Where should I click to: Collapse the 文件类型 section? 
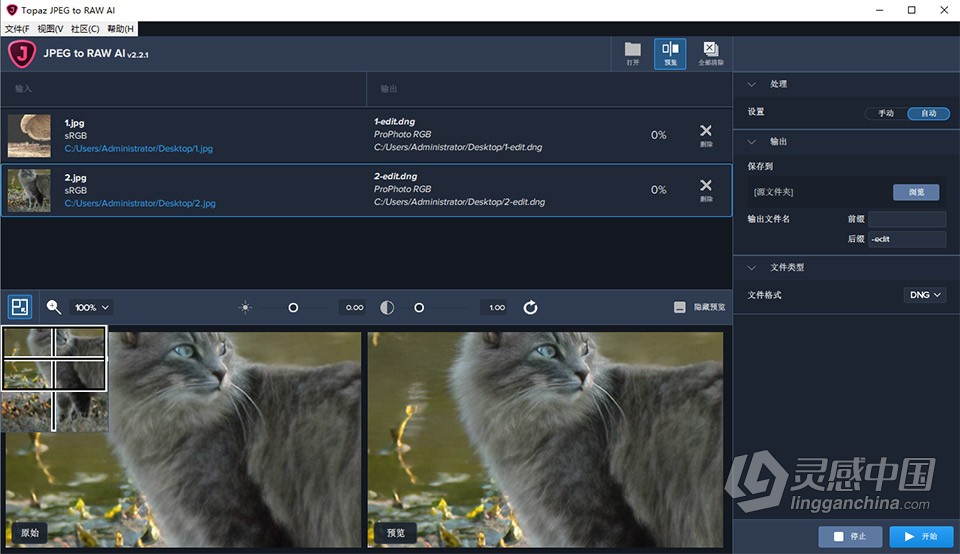[752, 268]
